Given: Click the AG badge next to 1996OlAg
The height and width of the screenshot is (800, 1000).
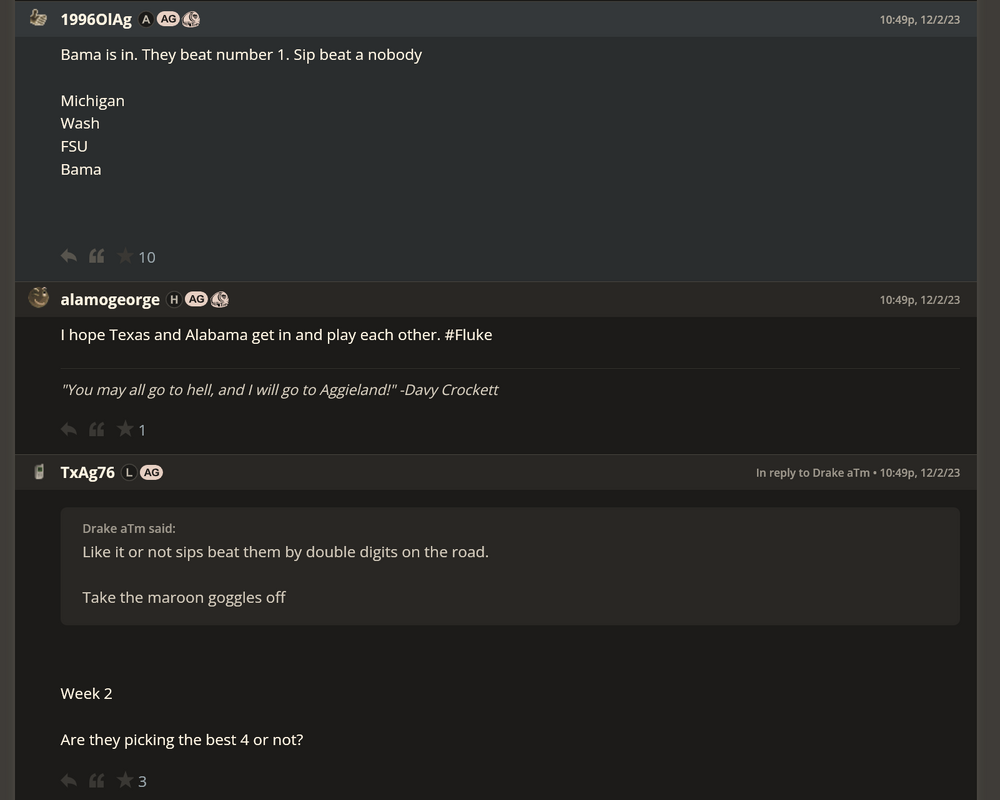Looking at the screenshot, I should pos(168,19).
